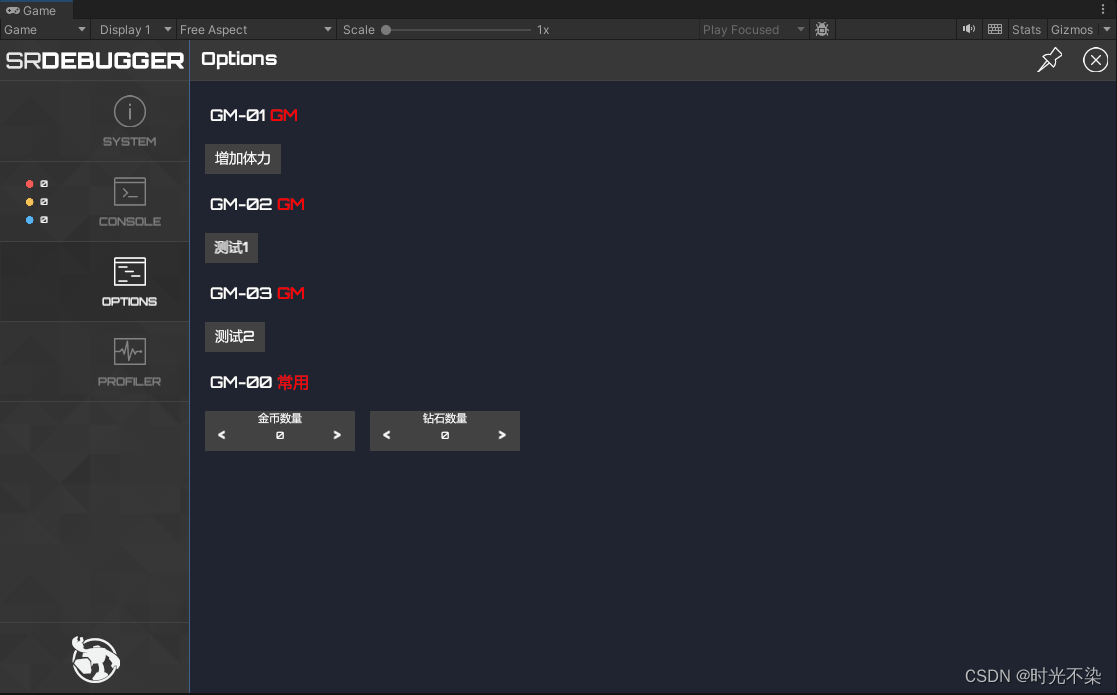
Task: Click the 测试1 button under GM-02
Action: coord(231,247)
